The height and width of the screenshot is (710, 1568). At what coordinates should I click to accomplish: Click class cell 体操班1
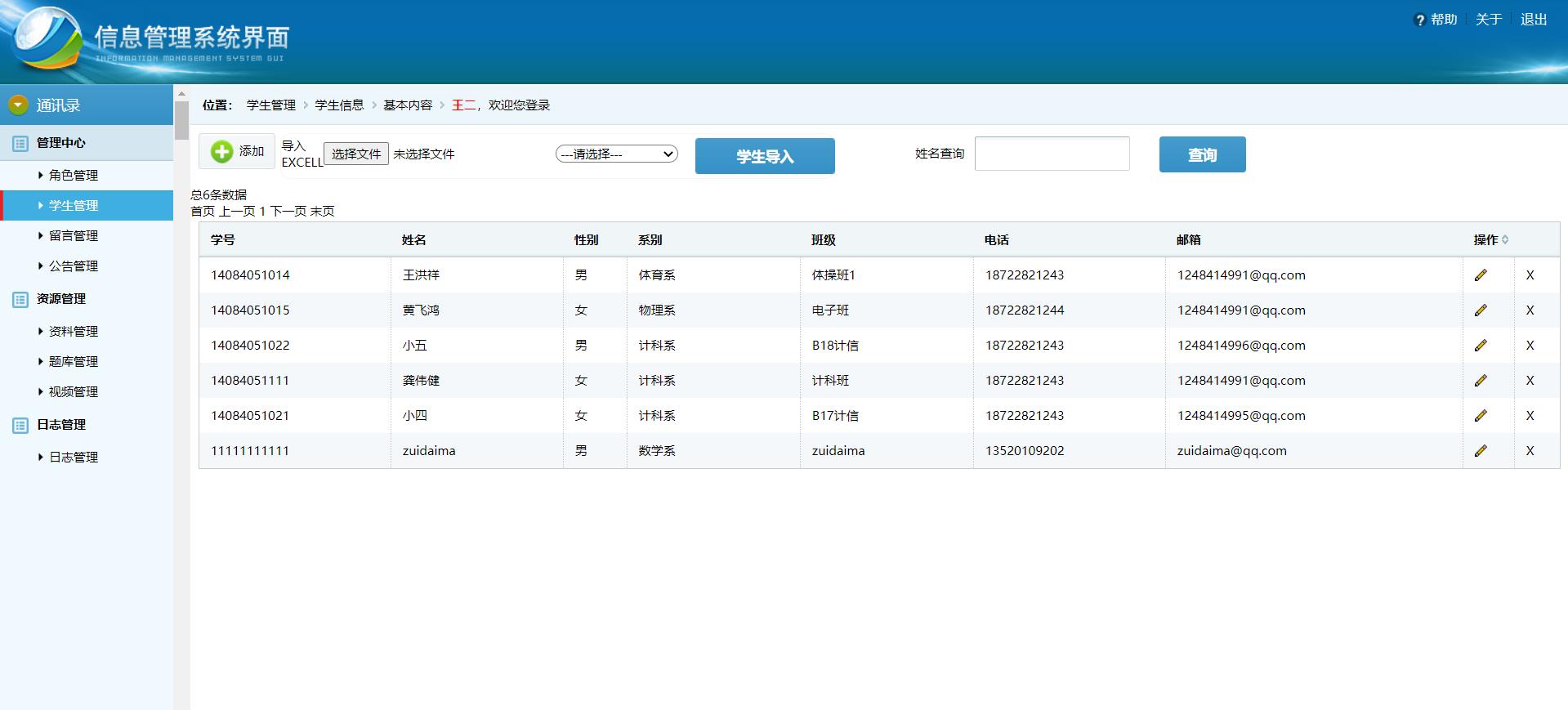pyautogui.click(x=833, y=275)
